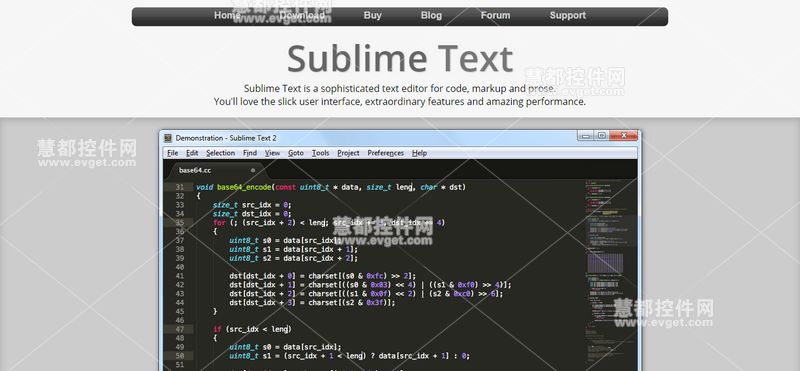Open the Find menu

tap(249, 153)
